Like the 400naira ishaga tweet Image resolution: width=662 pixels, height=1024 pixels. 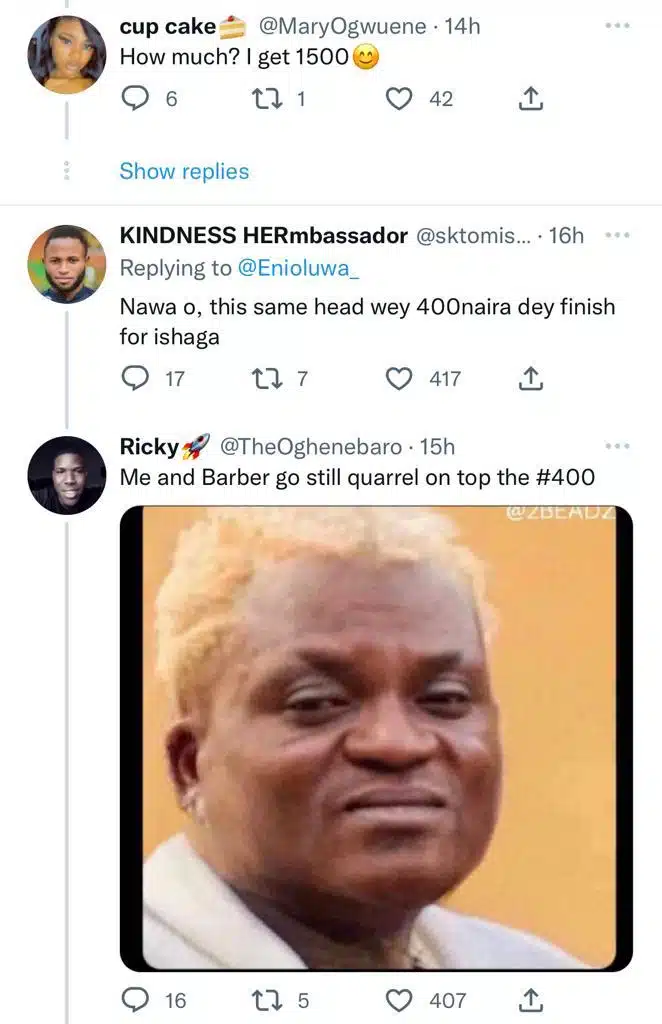click(401, 378)
